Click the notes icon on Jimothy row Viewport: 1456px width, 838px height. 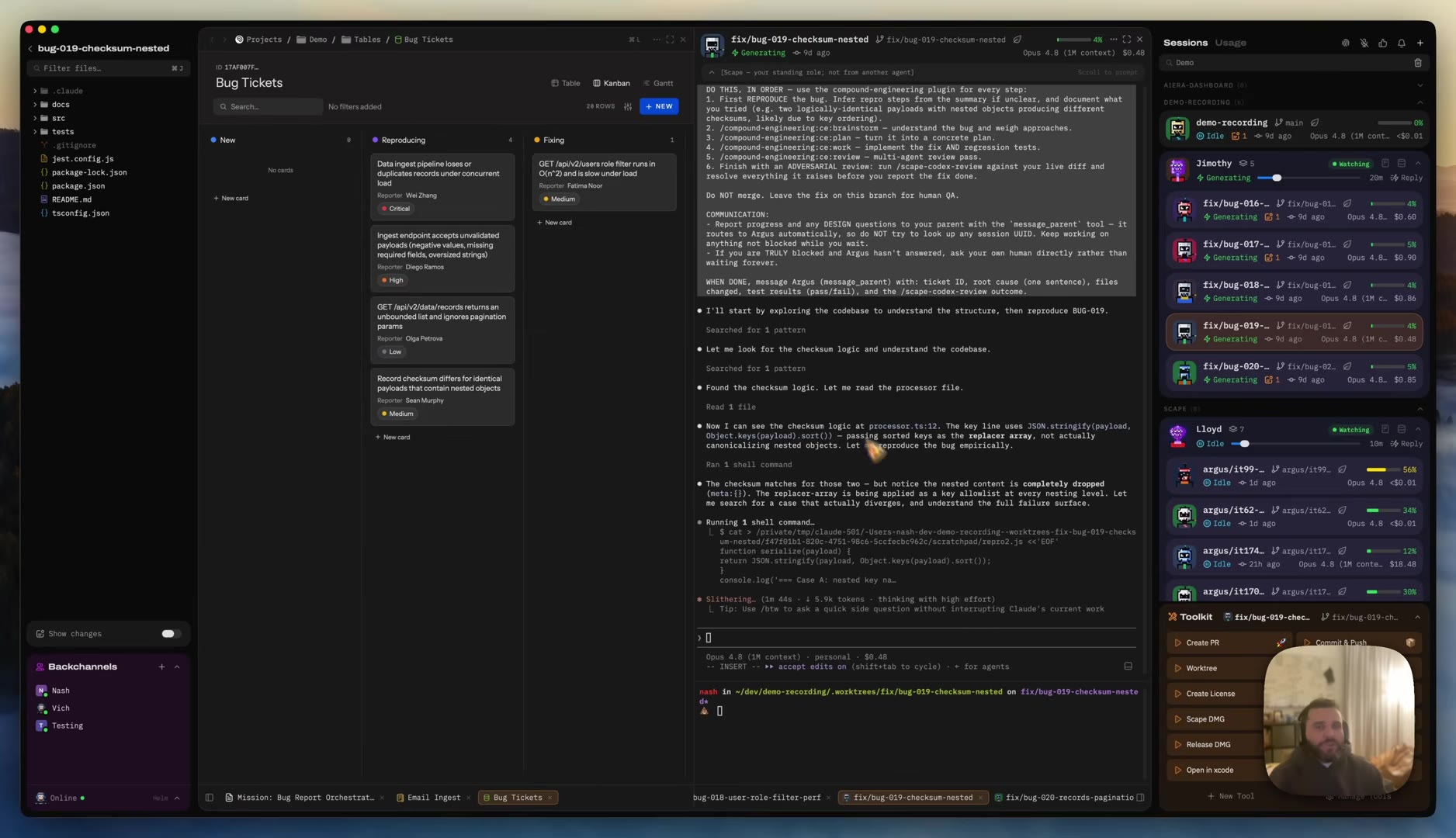coord(1385,164)
